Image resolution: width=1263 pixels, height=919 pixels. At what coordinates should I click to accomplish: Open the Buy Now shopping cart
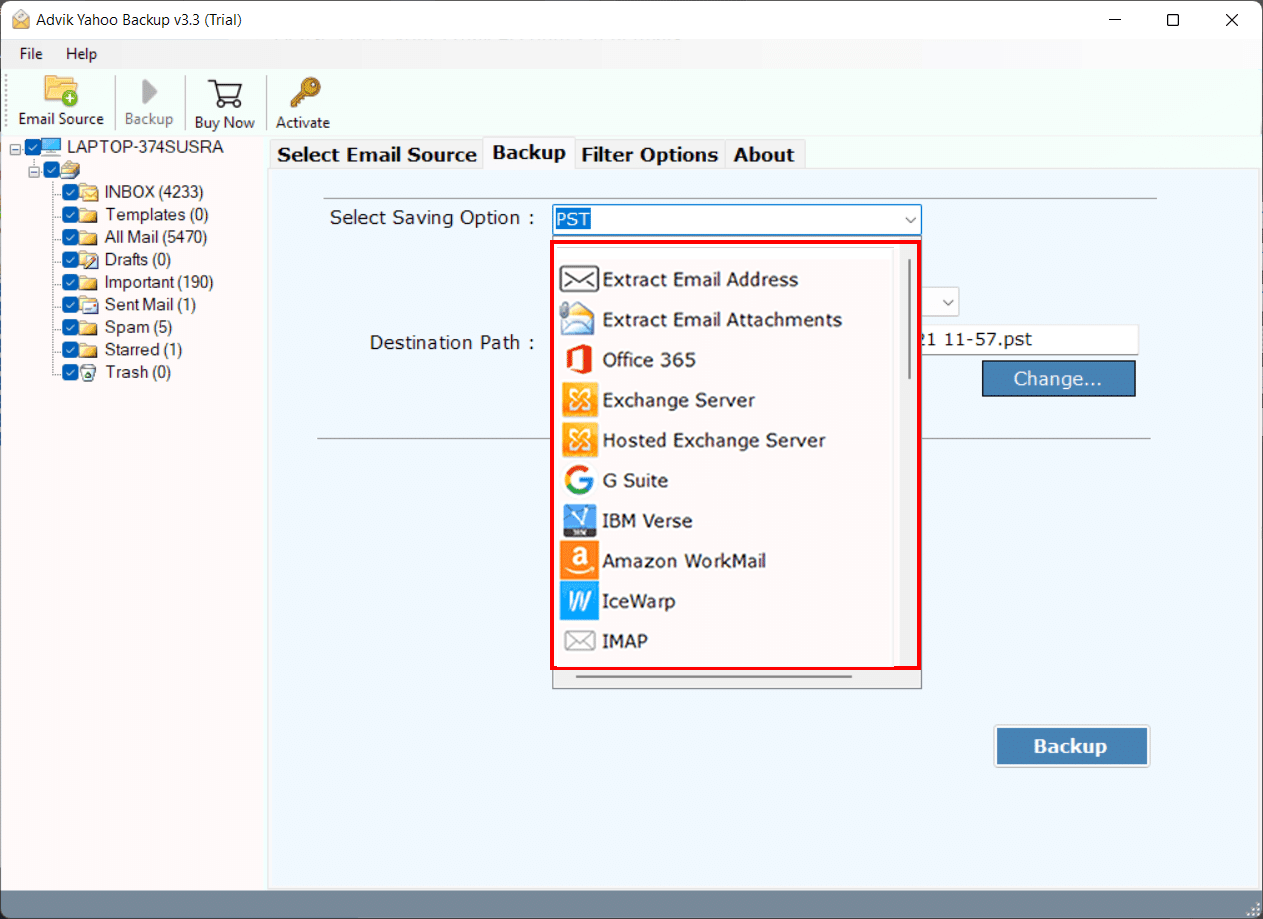coord(224,94)
